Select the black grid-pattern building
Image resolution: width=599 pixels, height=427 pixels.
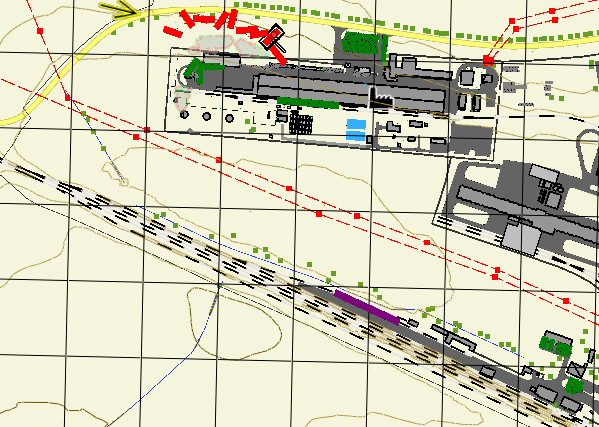[301, 123]
